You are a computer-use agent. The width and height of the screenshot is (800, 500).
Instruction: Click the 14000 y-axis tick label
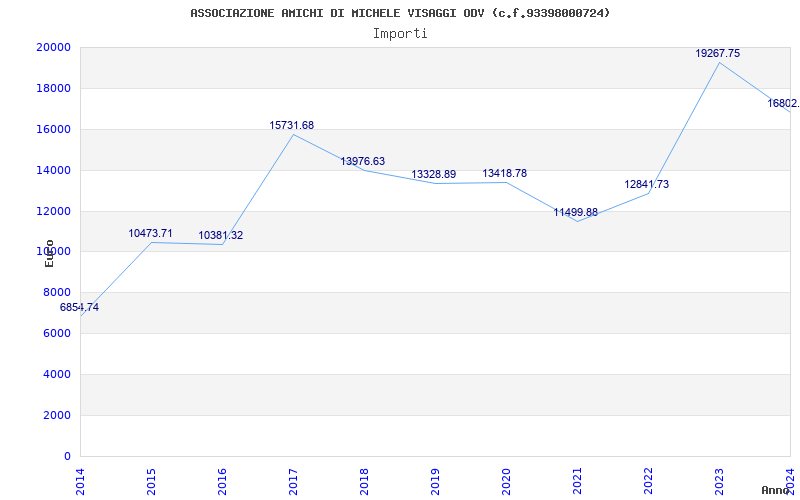53,170
